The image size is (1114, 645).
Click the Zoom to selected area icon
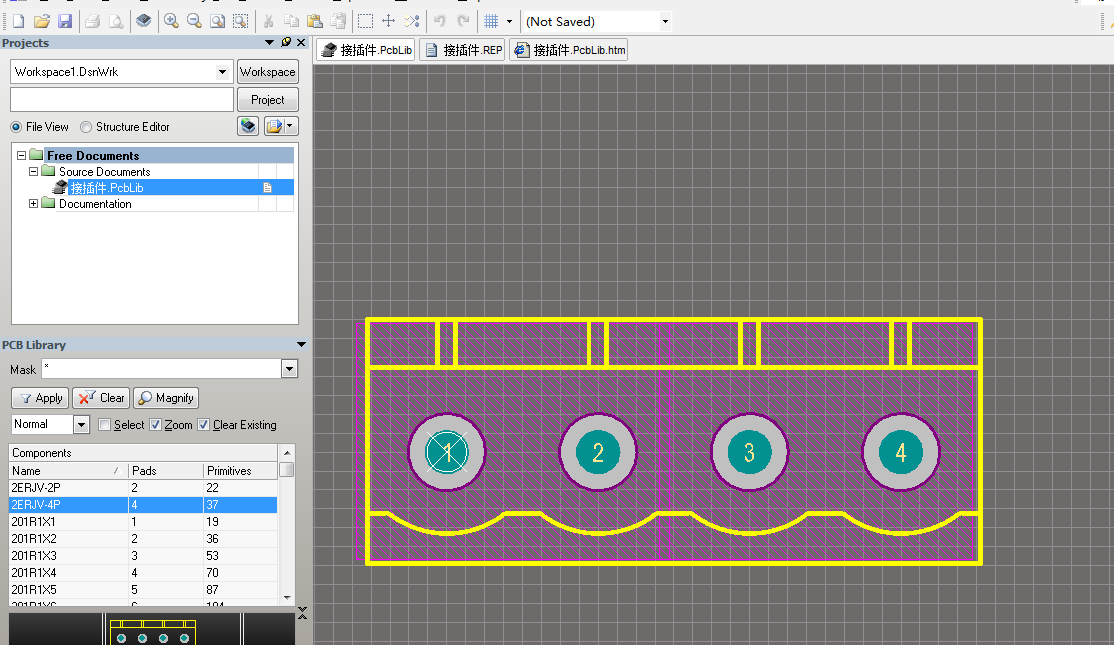(241, 21)
